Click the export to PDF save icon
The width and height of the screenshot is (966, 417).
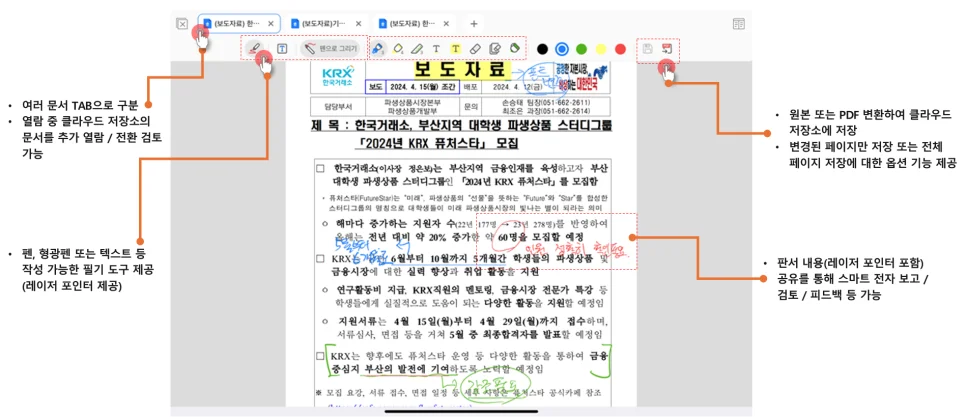[667, 49]
